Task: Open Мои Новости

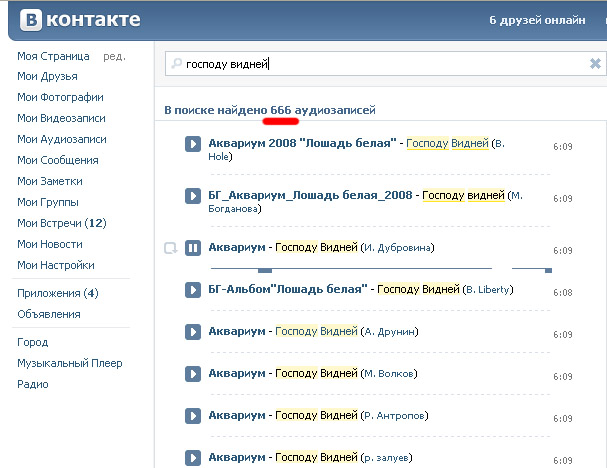Action: click(x=50, y=244)
